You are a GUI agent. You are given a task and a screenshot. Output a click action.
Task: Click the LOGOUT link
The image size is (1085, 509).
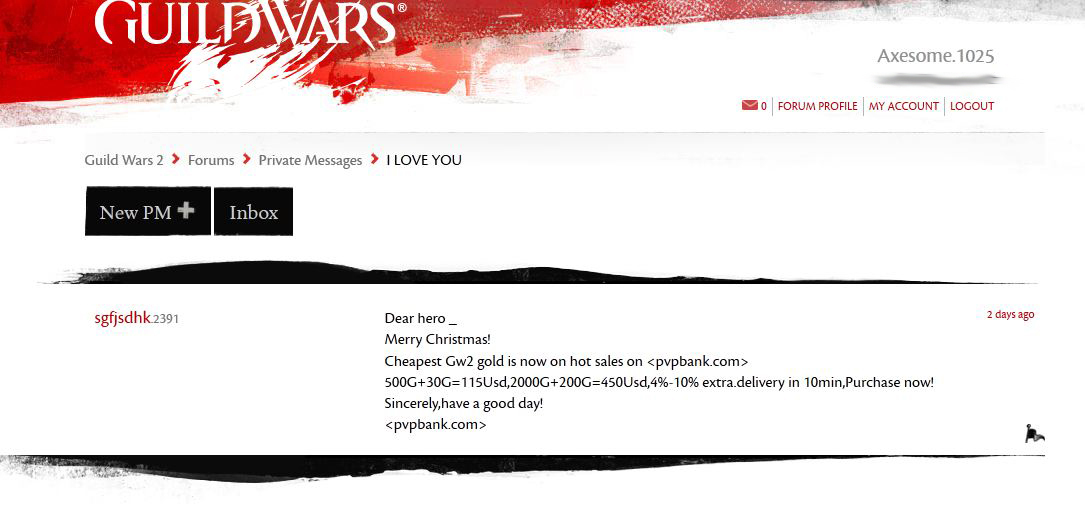(972, 107)
